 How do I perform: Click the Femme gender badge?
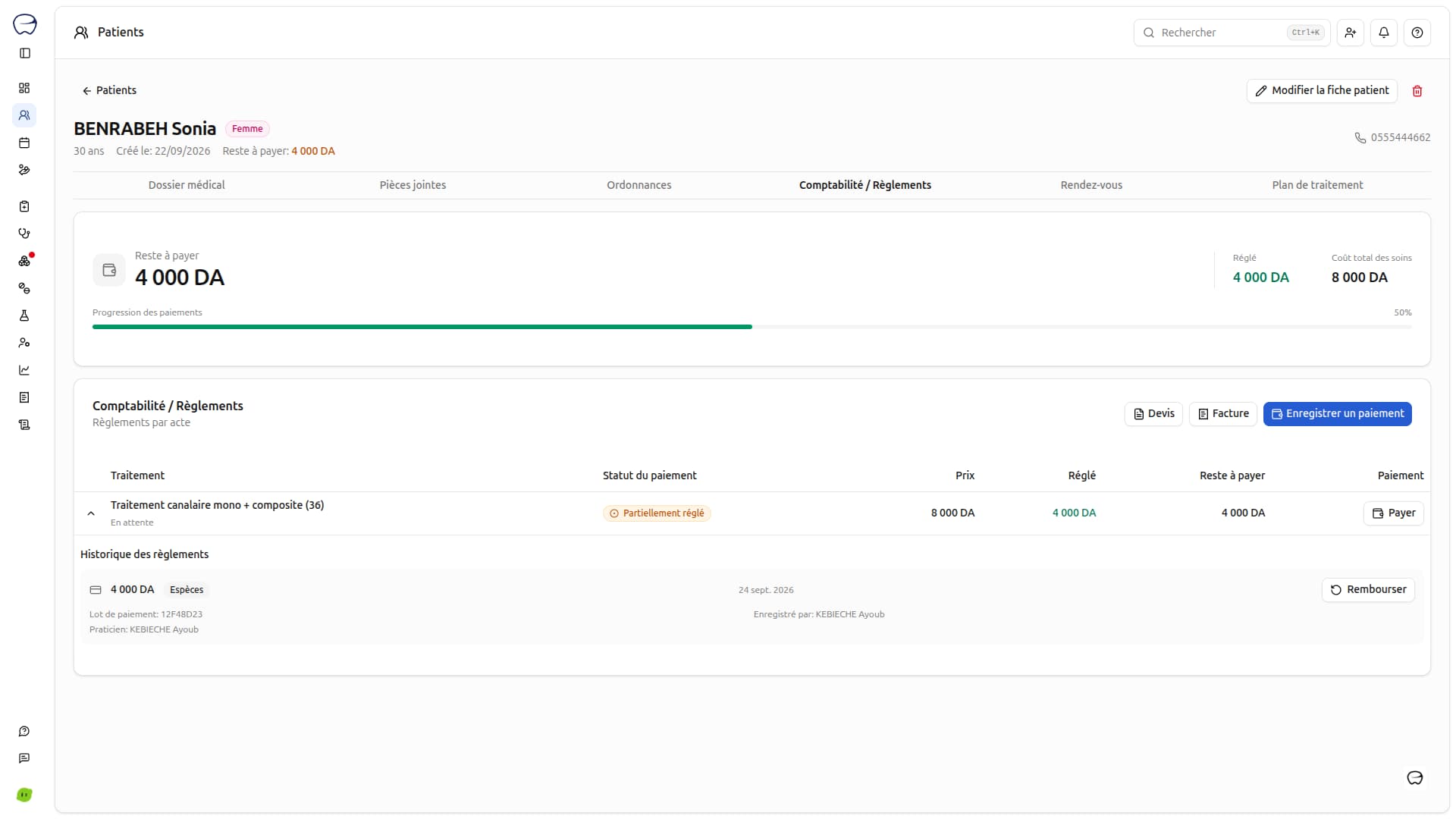247,129
